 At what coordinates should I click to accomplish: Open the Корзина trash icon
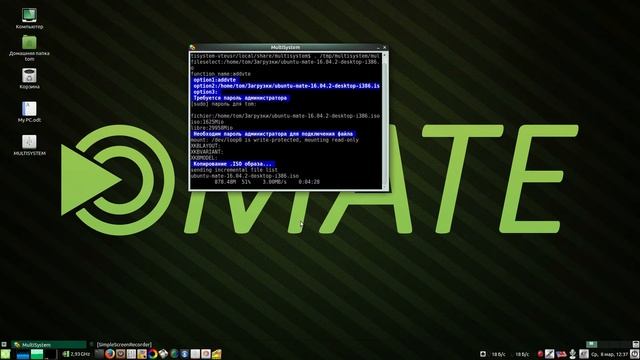29,78
